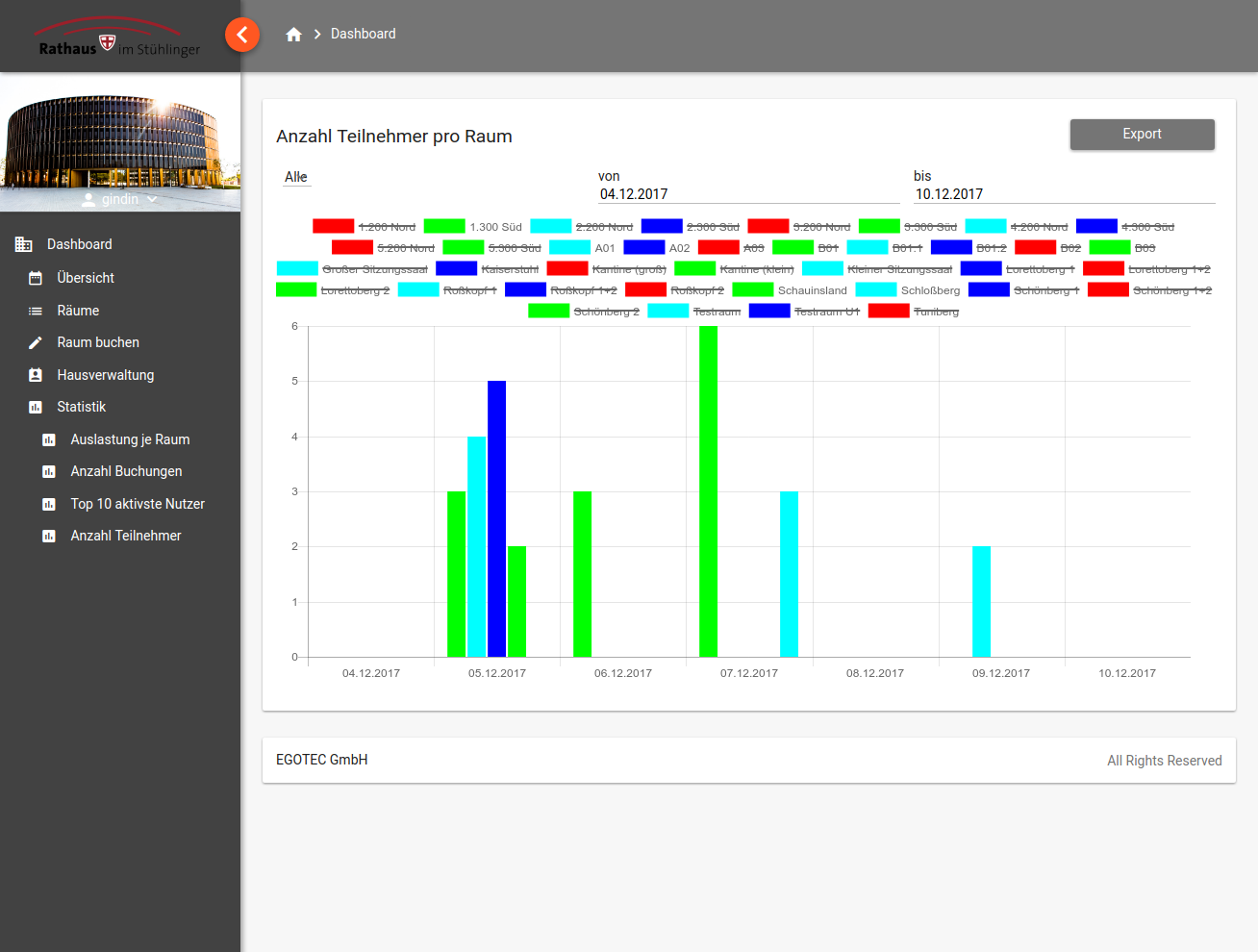Click the green B03 color swatch

click(1110, 247)
